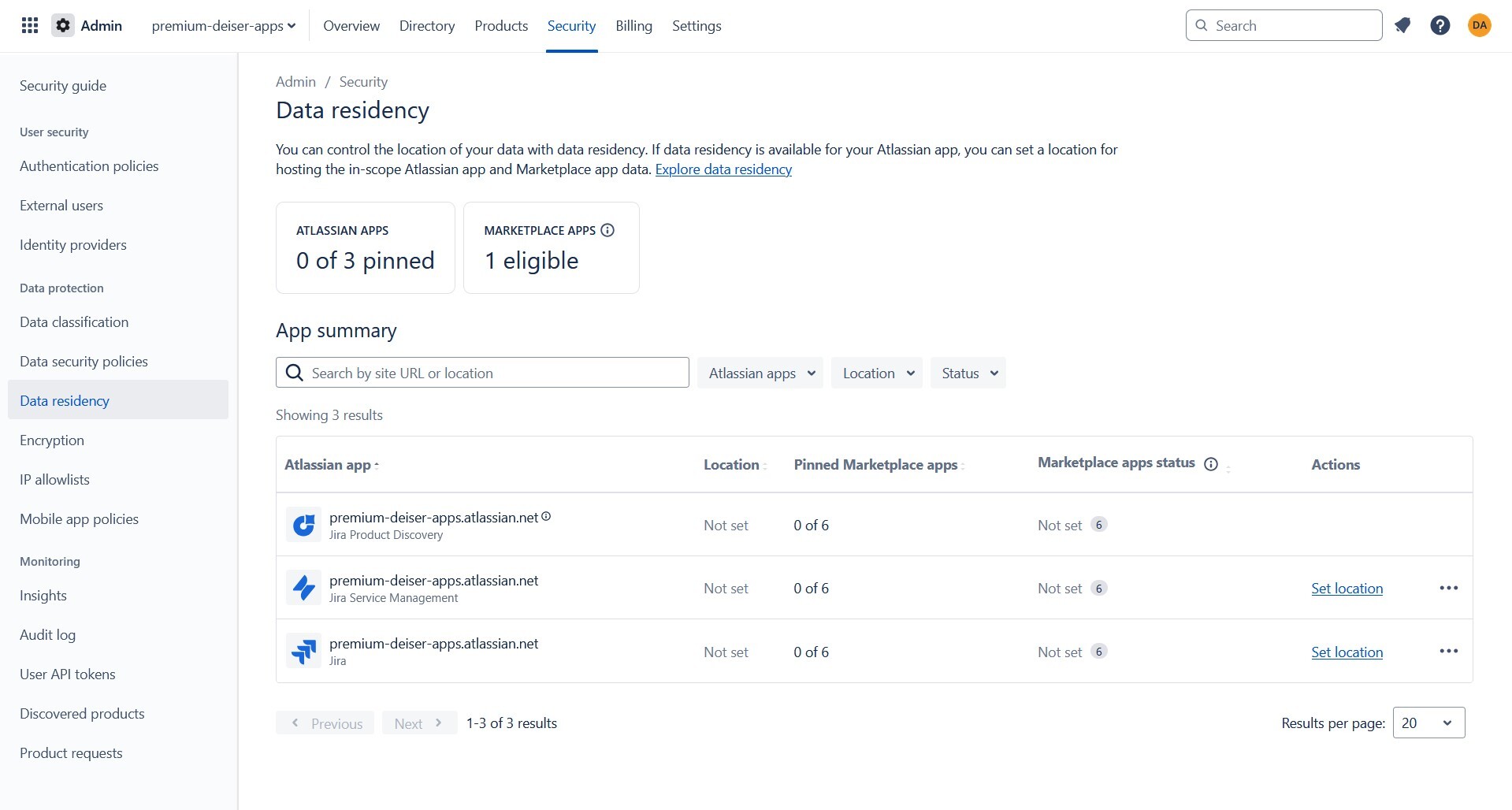Select the Security tab

point(571,25)
